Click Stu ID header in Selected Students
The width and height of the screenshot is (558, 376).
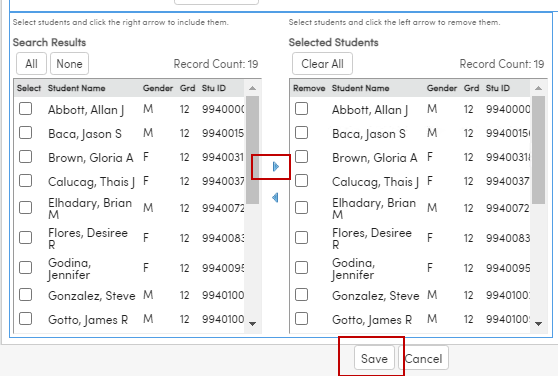click(x=498, y=88)
